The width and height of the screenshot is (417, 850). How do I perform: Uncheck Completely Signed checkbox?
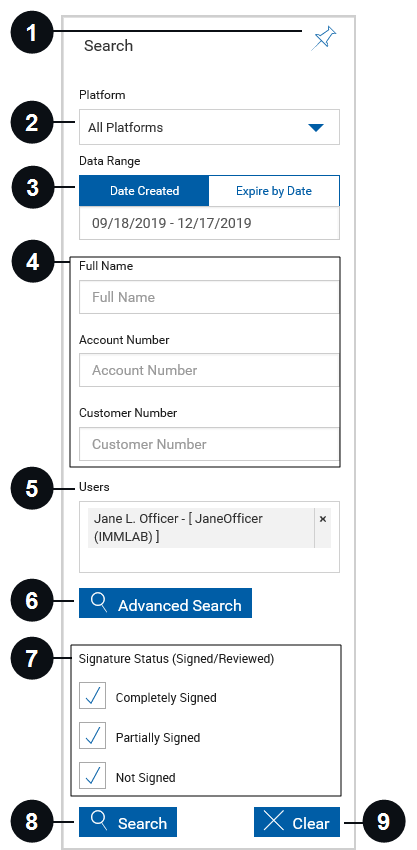click(x=93, y=696)
